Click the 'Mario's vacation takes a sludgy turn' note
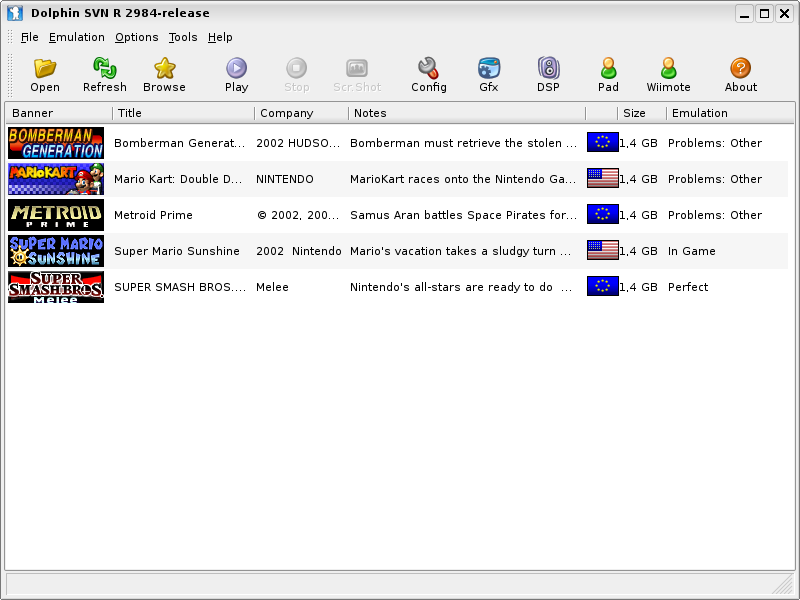The height and width of the screenshot is (600, 800). pos(461,251)
